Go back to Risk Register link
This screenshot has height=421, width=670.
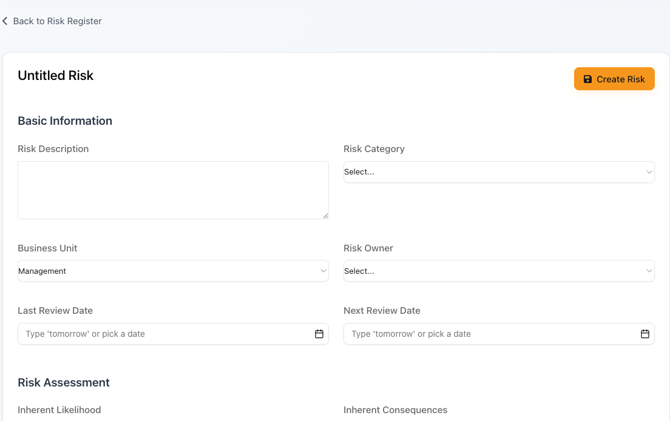pyautogui.click(x=57, y=21)
